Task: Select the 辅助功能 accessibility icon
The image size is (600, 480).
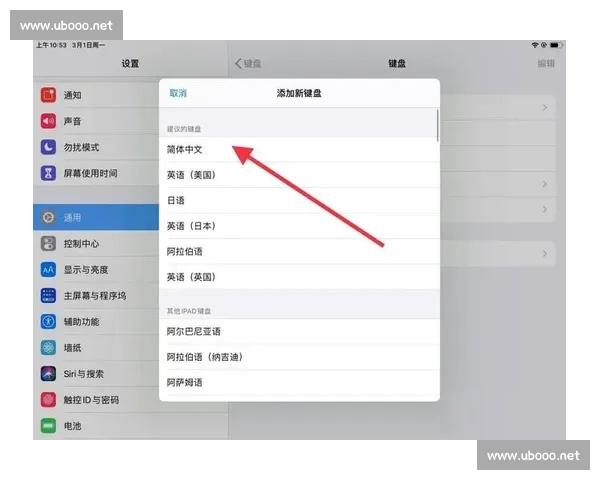Action: (x=48, y=322)
